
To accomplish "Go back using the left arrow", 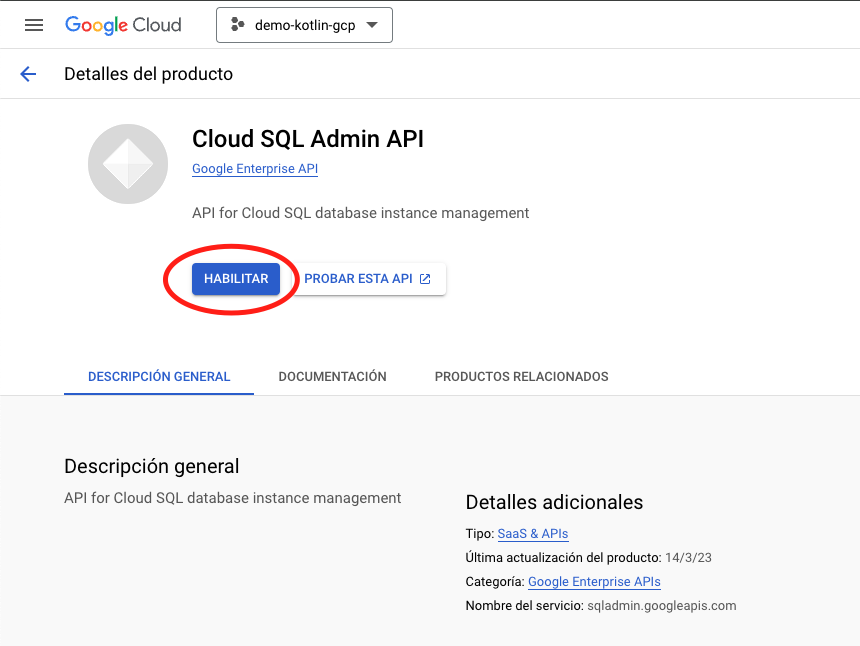I will 28,74.
